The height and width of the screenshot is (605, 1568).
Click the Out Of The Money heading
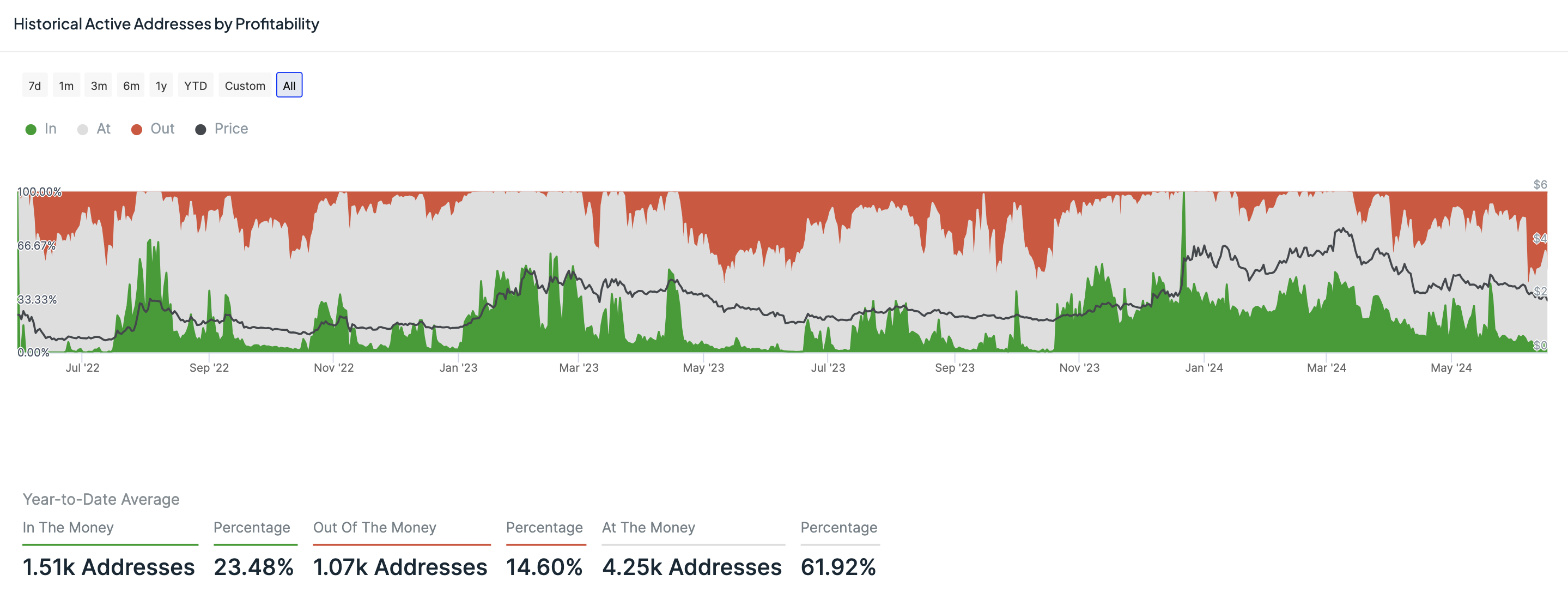(374, 527)
